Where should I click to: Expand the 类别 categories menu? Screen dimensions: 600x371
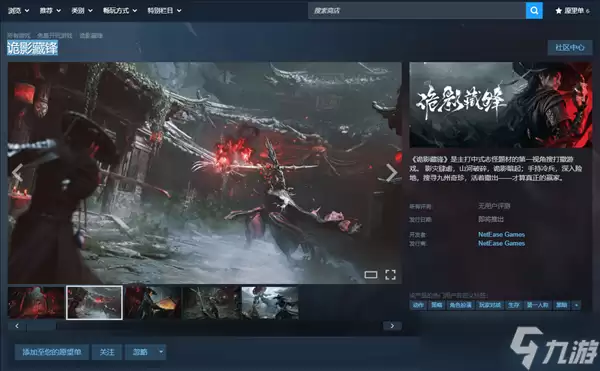pyautogui.click(x=82, y=11)
